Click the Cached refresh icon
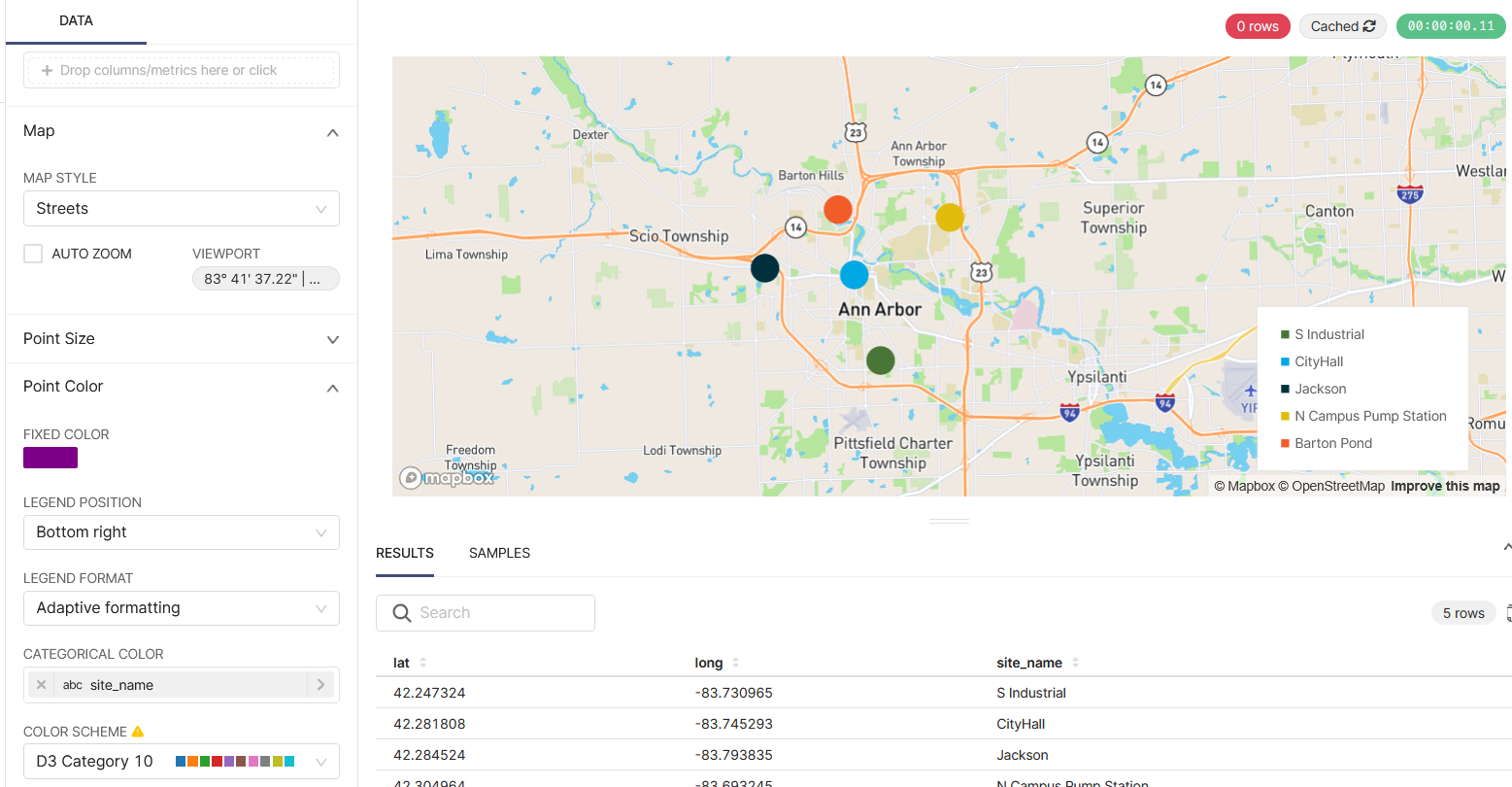 click(1369, 26)
